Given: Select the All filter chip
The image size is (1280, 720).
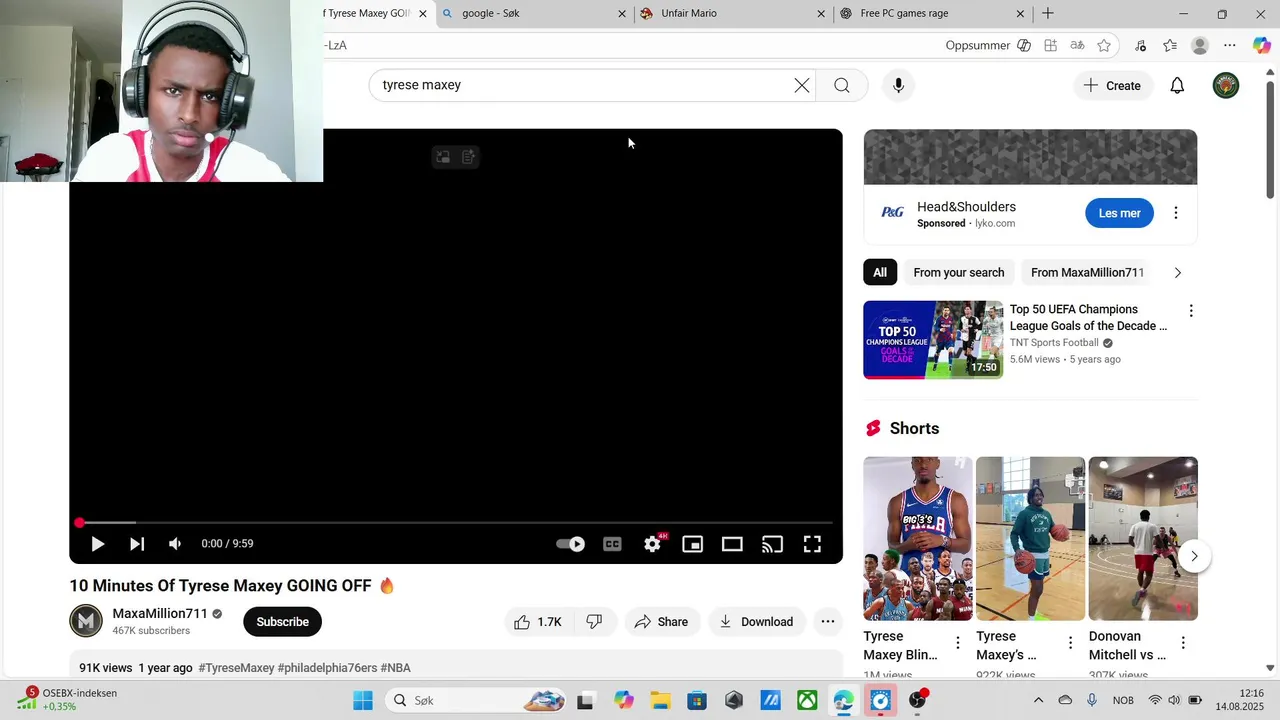Looking at the screenshot, I should click(x=880, y=273).
